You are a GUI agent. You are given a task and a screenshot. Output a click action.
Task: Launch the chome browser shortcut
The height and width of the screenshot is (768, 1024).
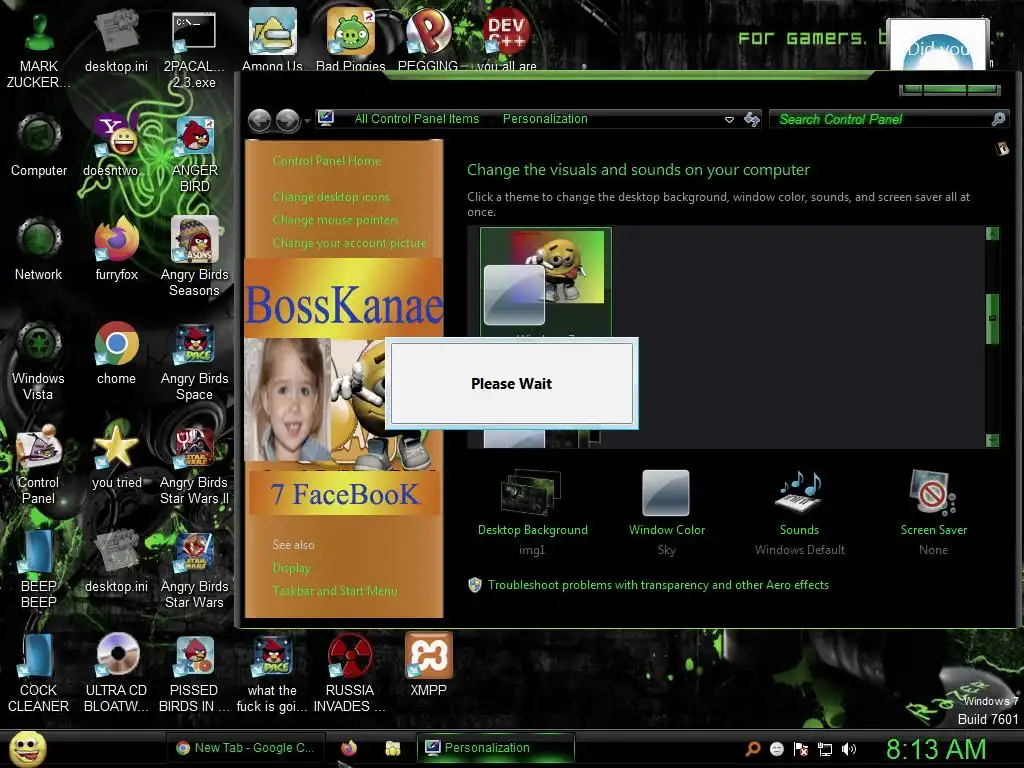[116, 354]
